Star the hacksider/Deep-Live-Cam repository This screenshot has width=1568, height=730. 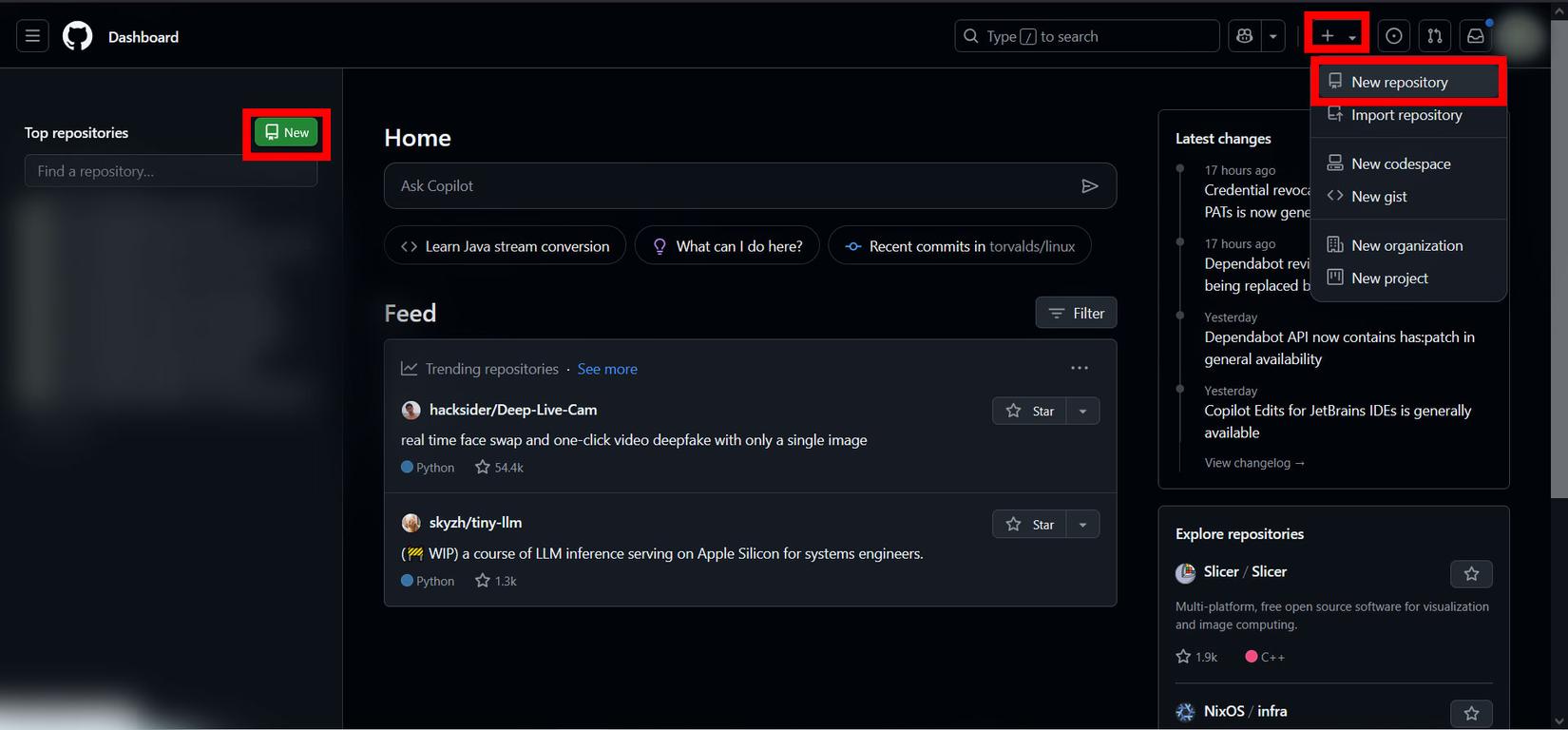pyautogui.click(x=1030, y=411)
